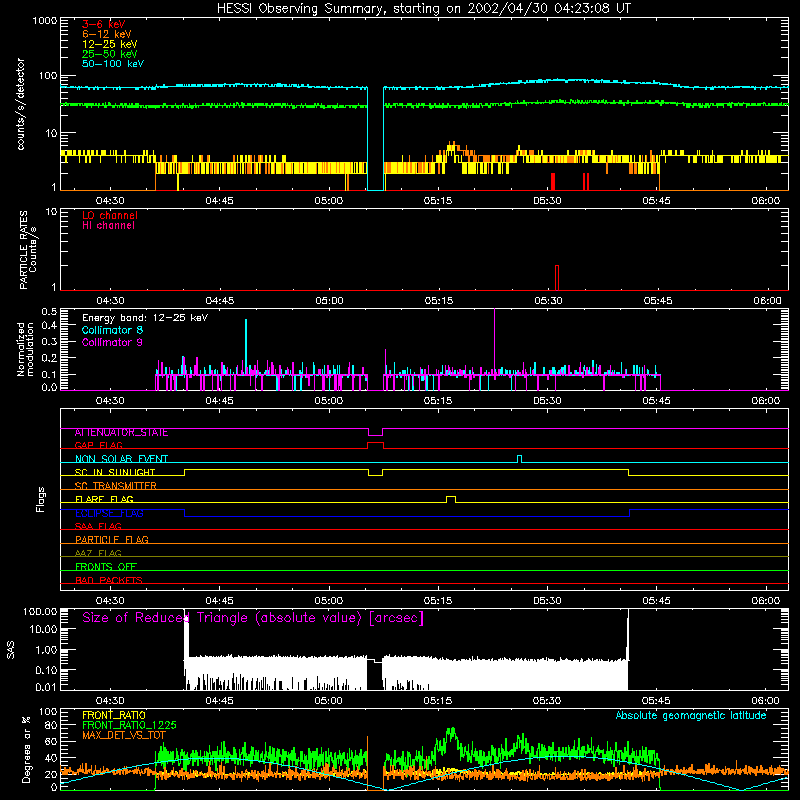Select the PARTICLE RATES Counts/s axis label

point(28,250)
